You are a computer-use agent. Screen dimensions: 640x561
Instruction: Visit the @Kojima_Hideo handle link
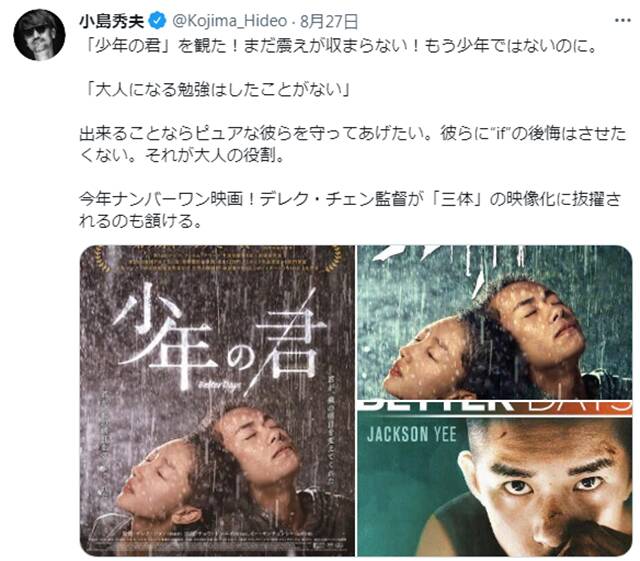230,21
